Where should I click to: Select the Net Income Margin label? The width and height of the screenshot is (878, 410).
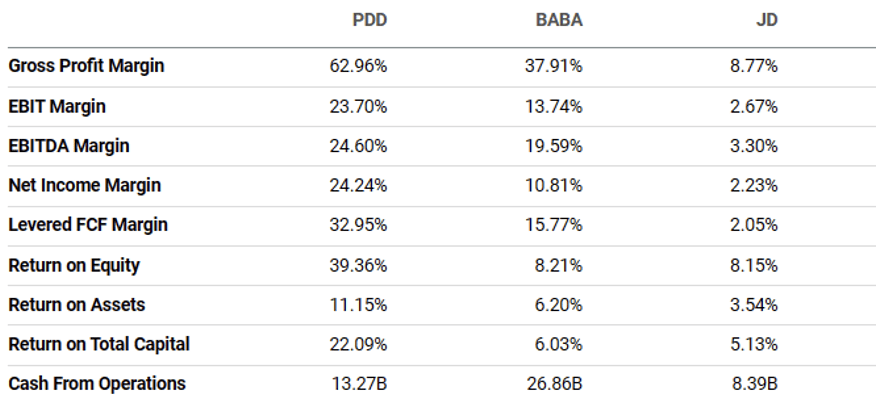pos(84,186)
